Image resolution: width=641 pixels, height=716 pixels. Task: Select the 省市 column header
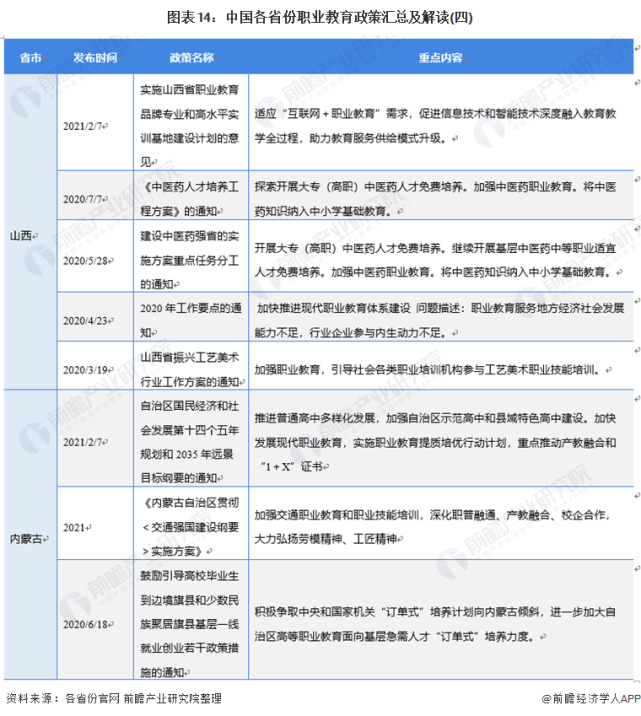(x=31, y=58)
